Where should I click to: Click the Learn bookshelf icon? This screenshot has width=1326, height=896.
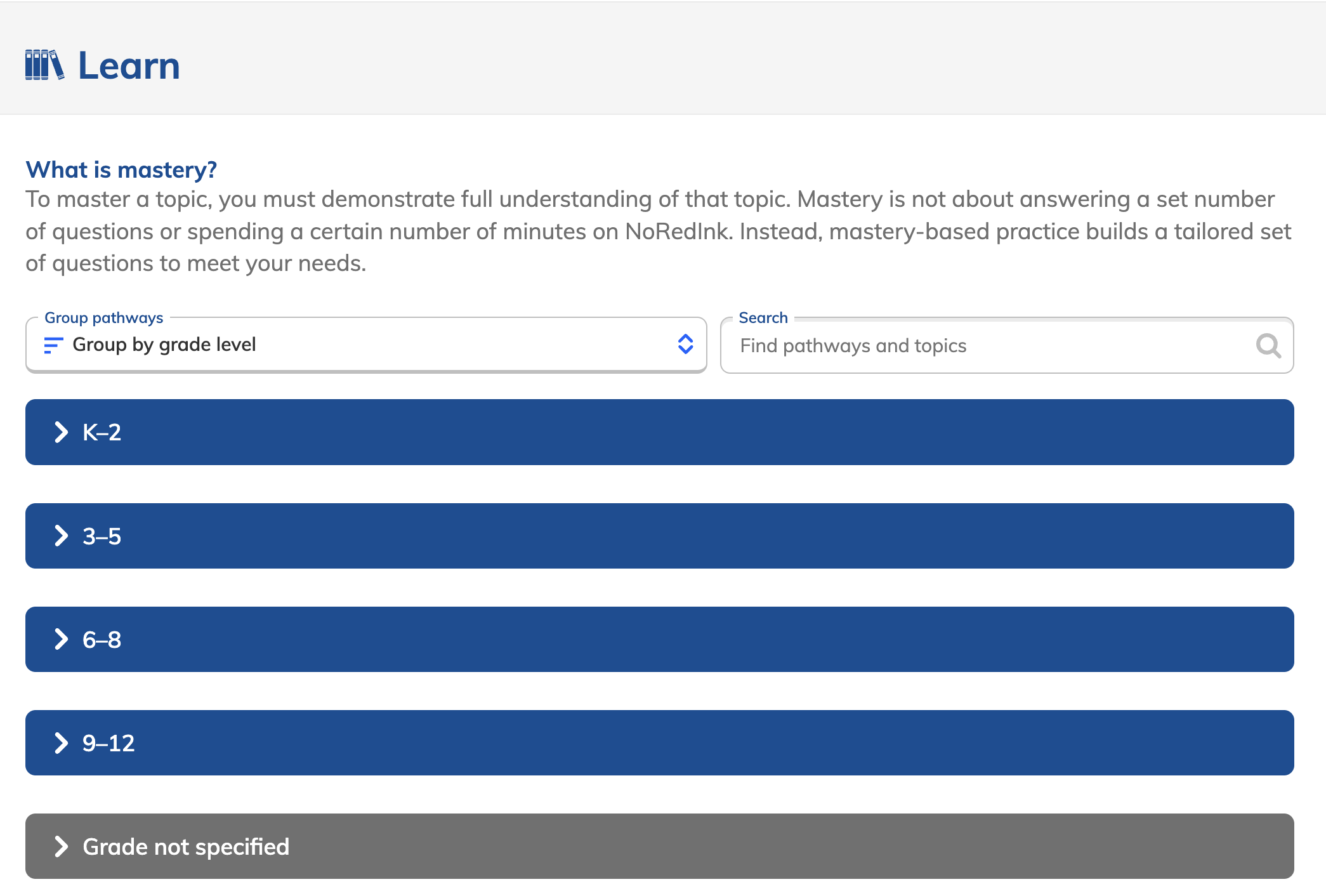click(44, 65)
